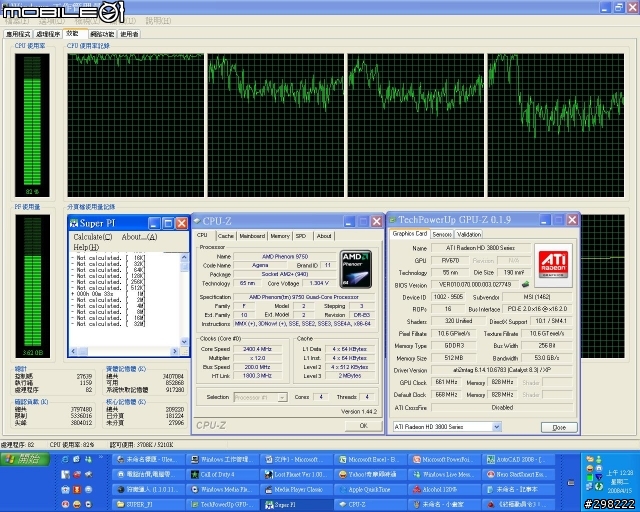This screenshot has width=640, height=512.
Task: Click the CPU-Z taskbar button
Action: pyautogui.click(x=370, y=504)
